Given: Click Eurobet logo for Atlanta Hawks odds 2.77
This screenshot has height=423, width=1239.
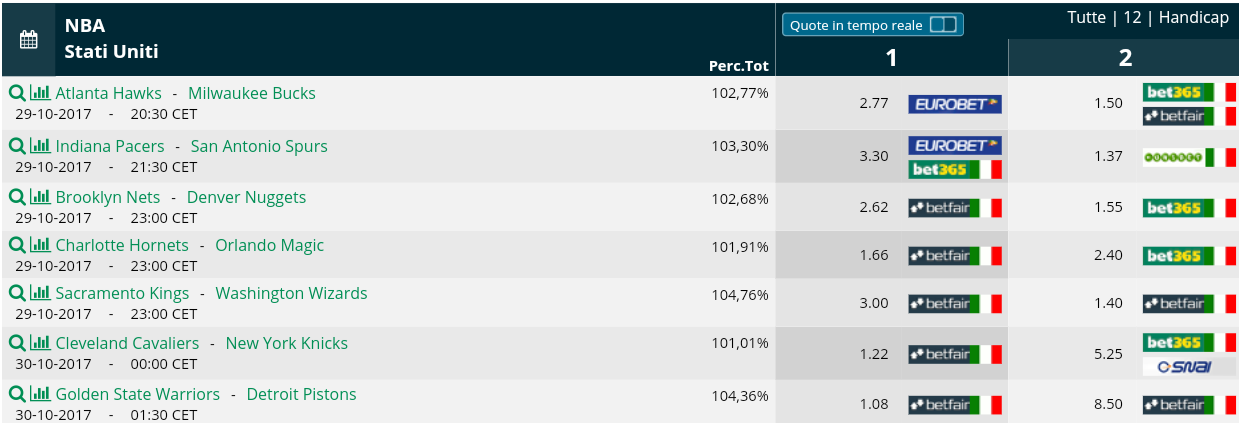Looking at the screenshot, I should [x=955, y=103].
